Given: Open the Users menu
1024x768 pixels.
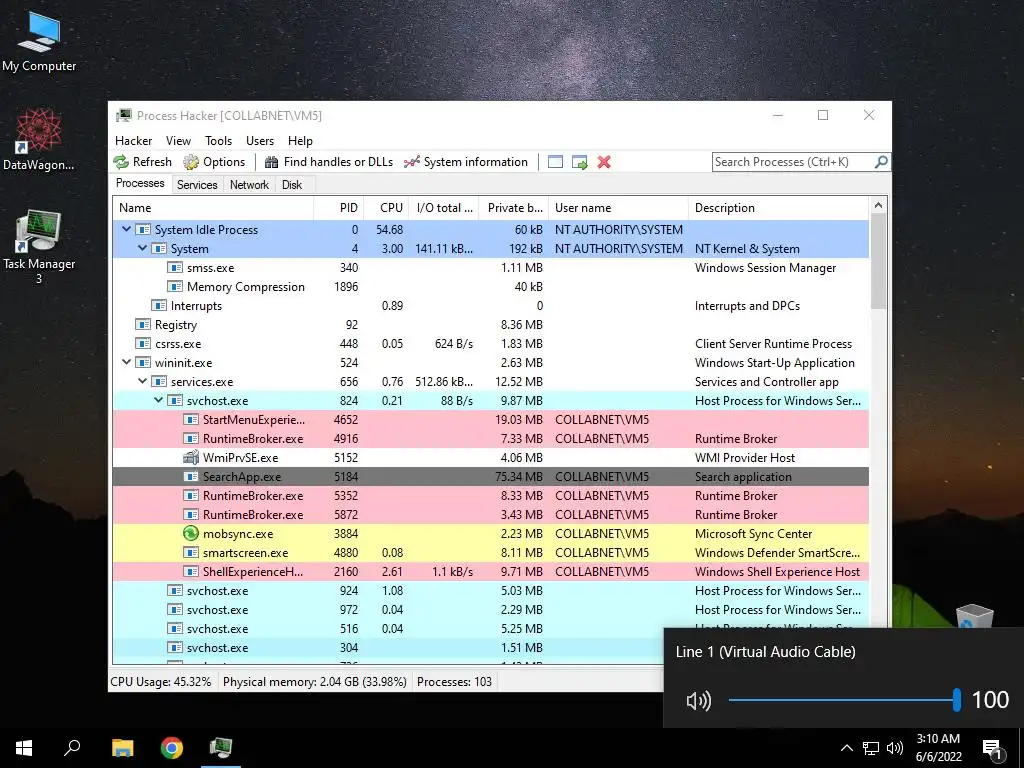Looking at the screenshot, I should click(260, 140).
